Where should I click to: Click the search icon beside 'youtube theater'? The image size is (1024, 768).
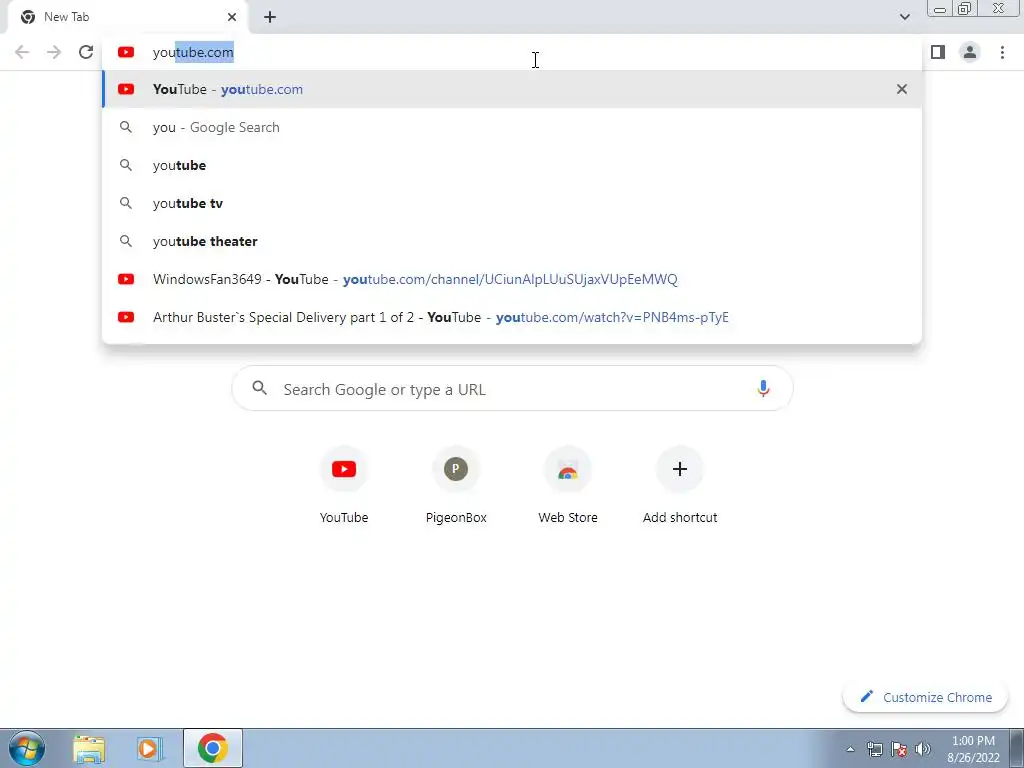(x=126, y=241)
